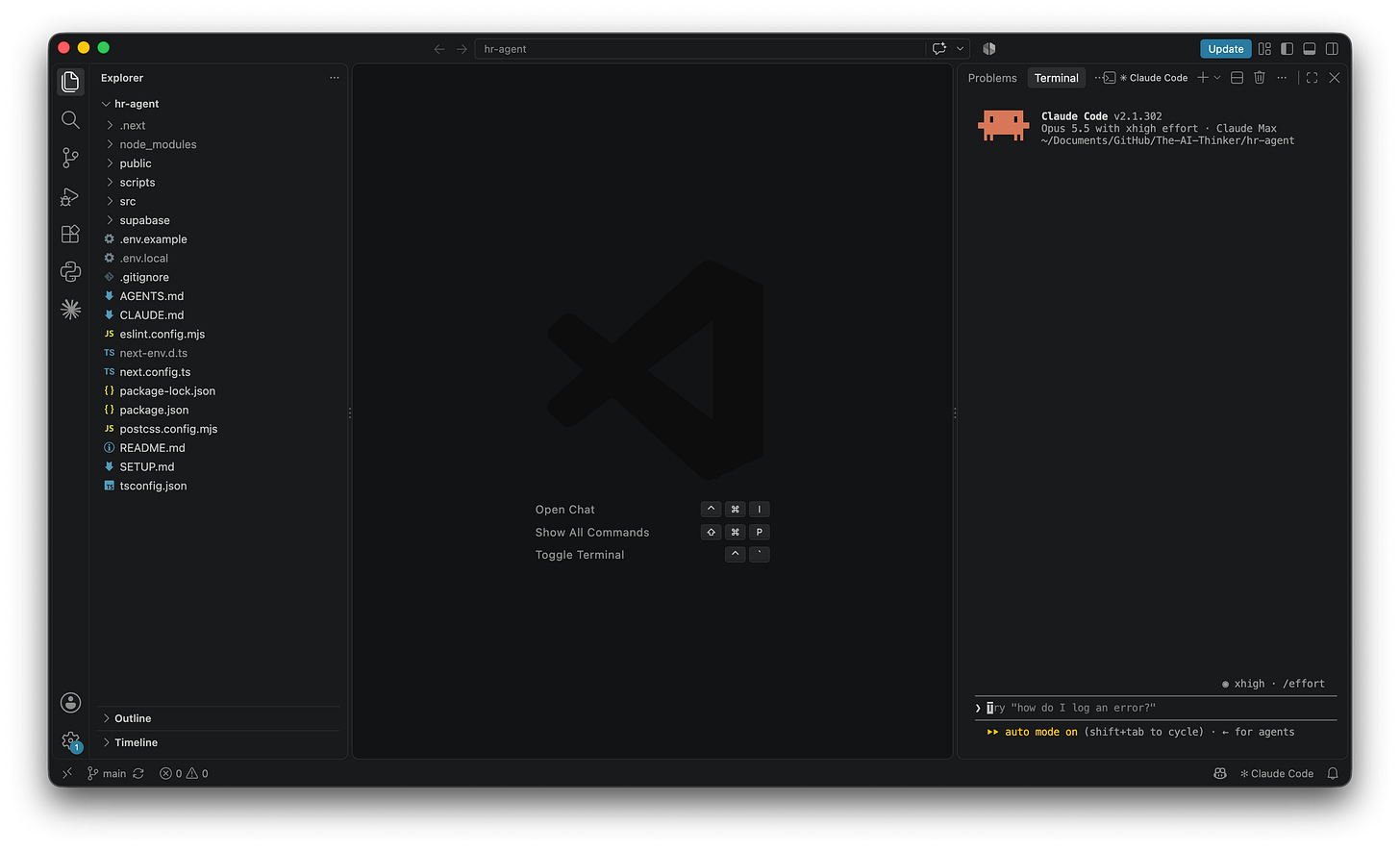Open the Manage gear icon
The image size is (1400, 851).
(70, 740)
